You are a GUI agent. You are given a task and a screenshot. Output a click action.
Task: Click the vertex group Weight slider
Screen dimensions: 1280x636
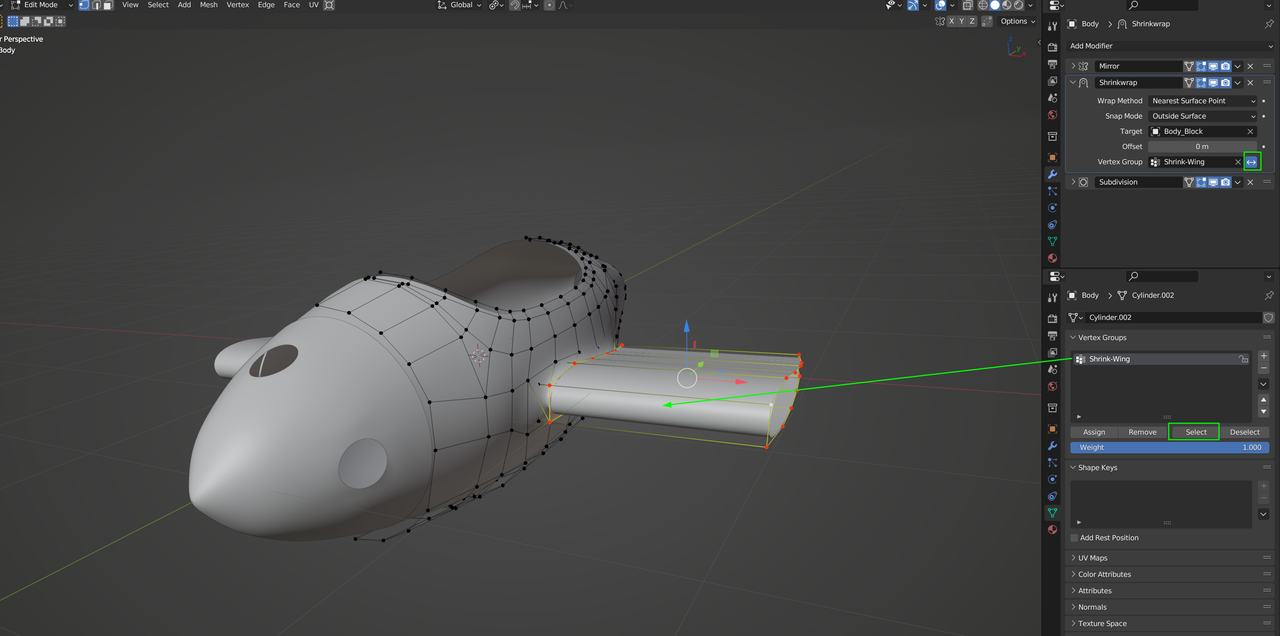pos(1166,448)
